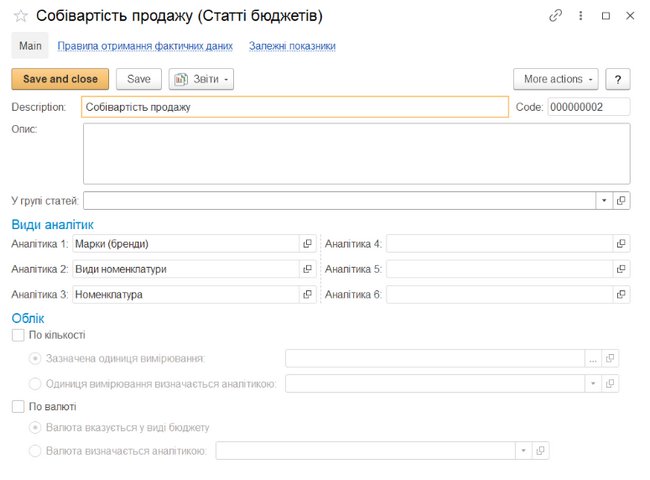Click inside the Опис text area
The width and height of the screenshot is (650, 480).
(355, 153)
